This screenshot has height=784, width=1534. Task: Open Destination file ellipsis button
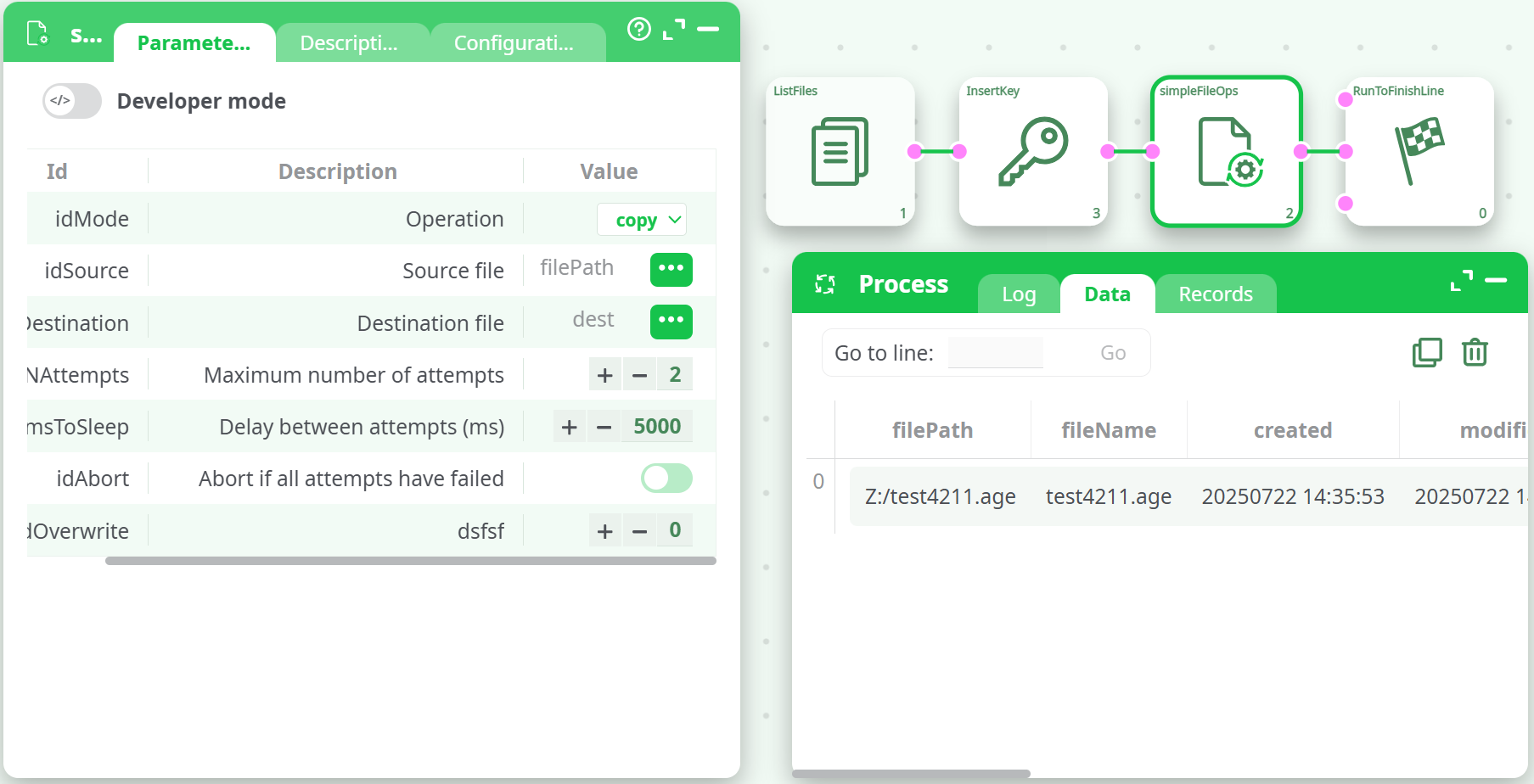(671, 322)
